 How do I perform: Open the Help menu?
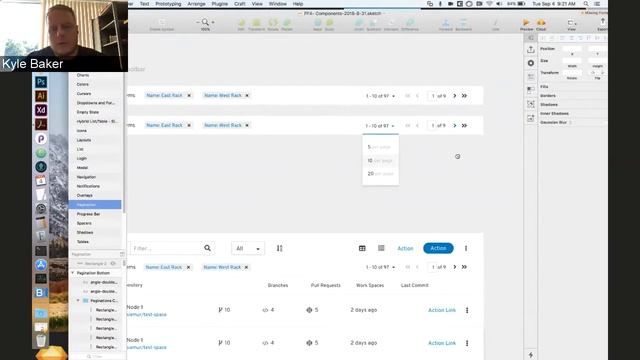(298, 4)
